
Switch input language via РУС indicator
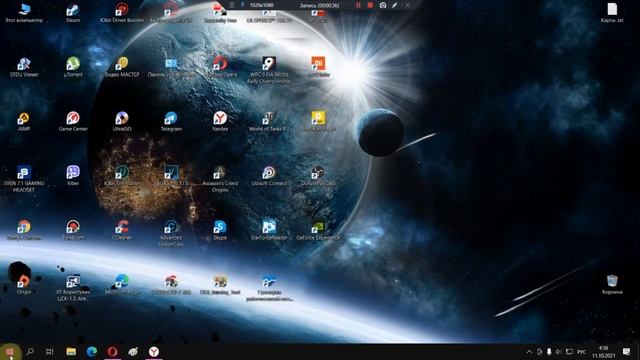[x=581, y=351]
